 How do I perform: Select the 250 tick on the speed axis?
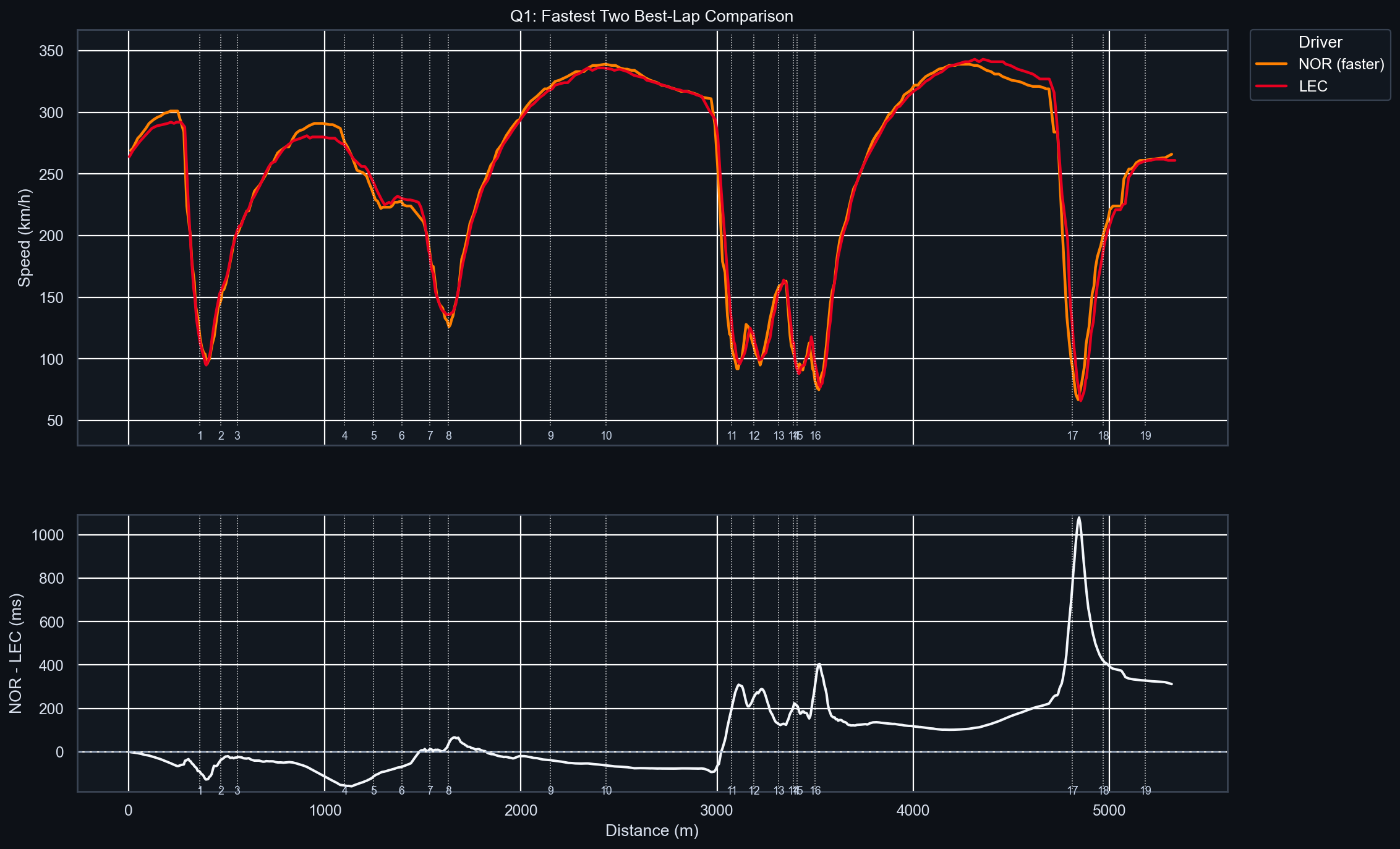click(51, 174)
